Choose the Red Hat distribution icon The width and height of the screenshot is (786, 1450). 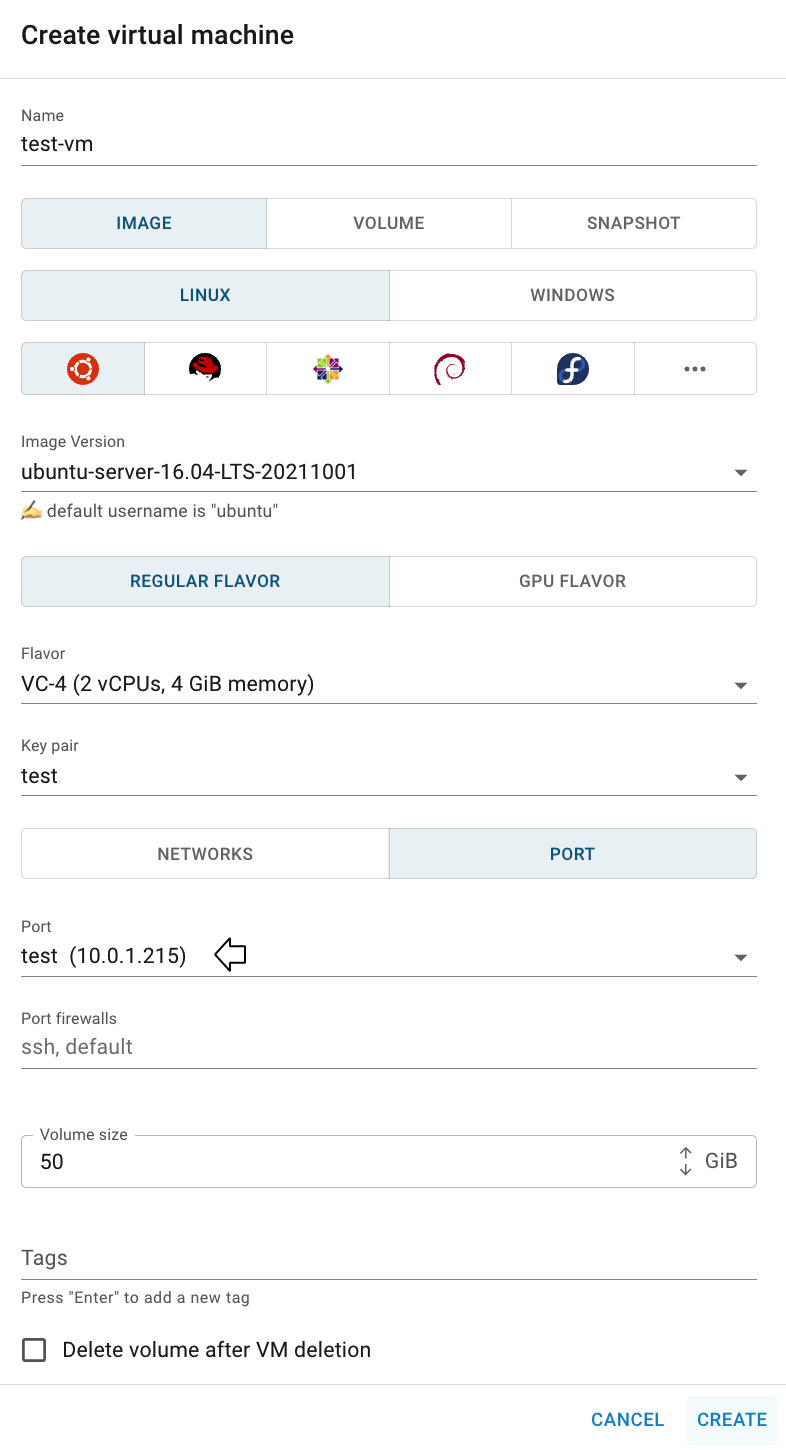pos(205,369)
